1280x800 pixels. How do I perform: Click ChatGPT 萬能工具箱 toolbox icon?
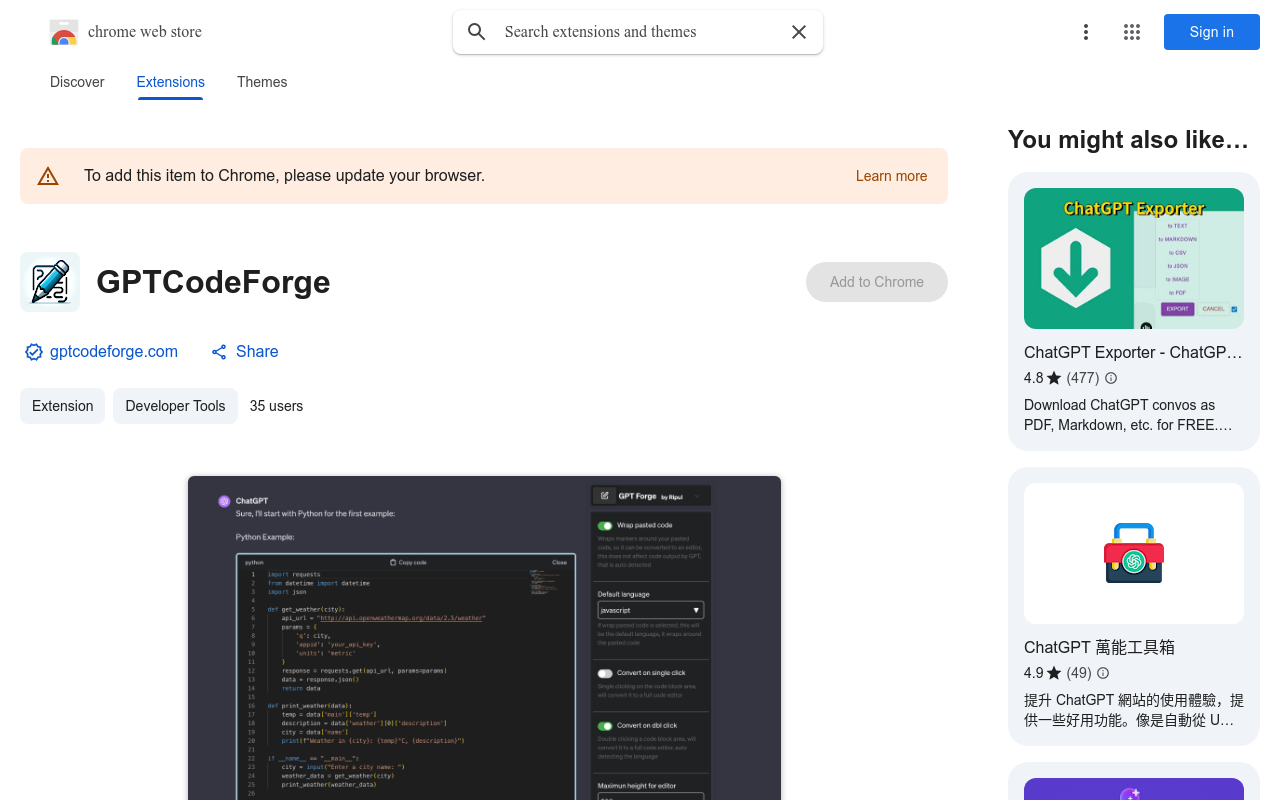coord(1134,553)
